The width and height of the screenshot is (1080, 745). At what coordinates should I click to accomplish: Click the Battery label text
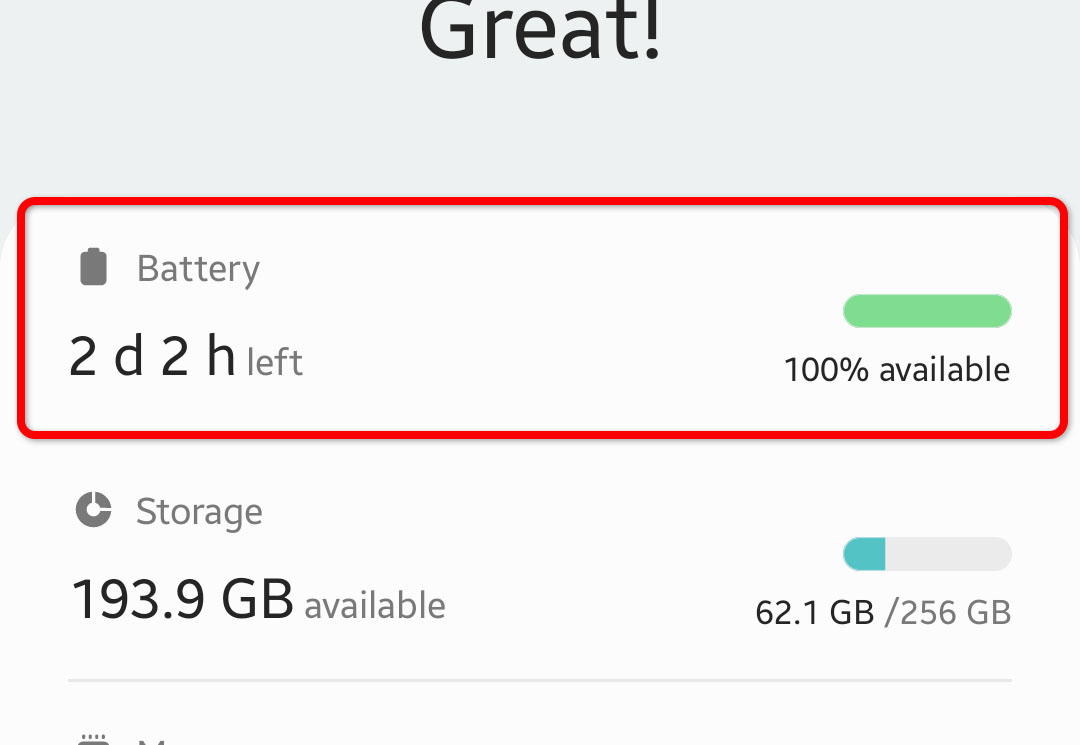pyautogui.click(x=197, y=267)
